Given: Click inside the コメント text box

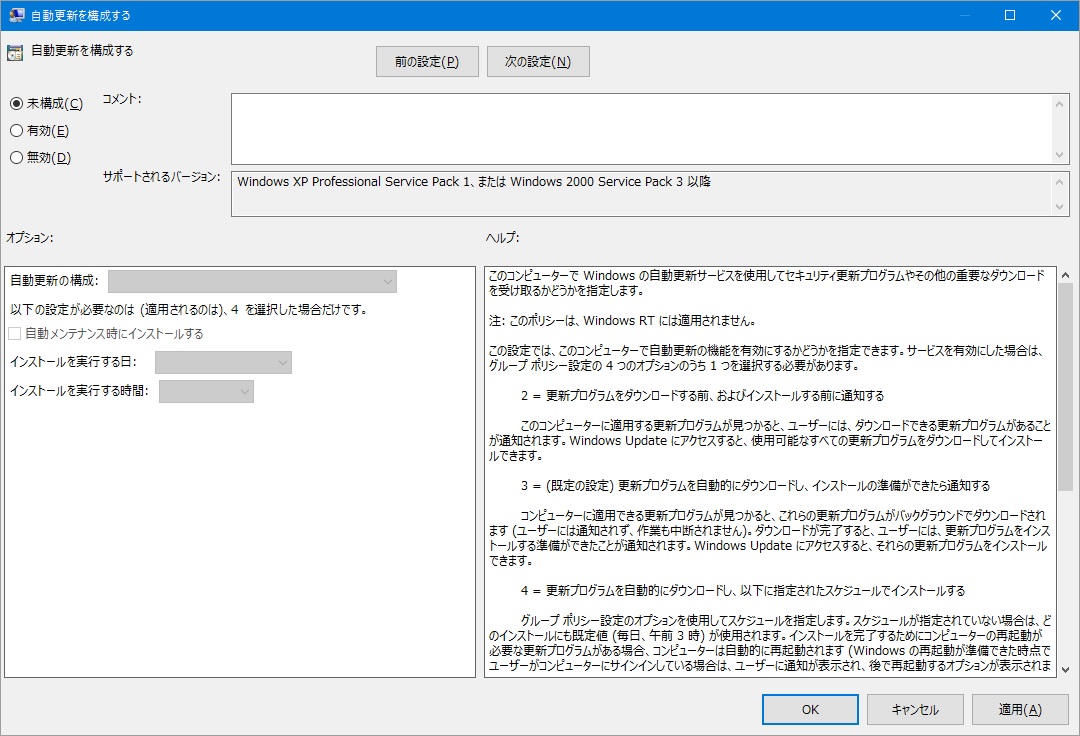Looking at the screenshot, I should 640,128.
